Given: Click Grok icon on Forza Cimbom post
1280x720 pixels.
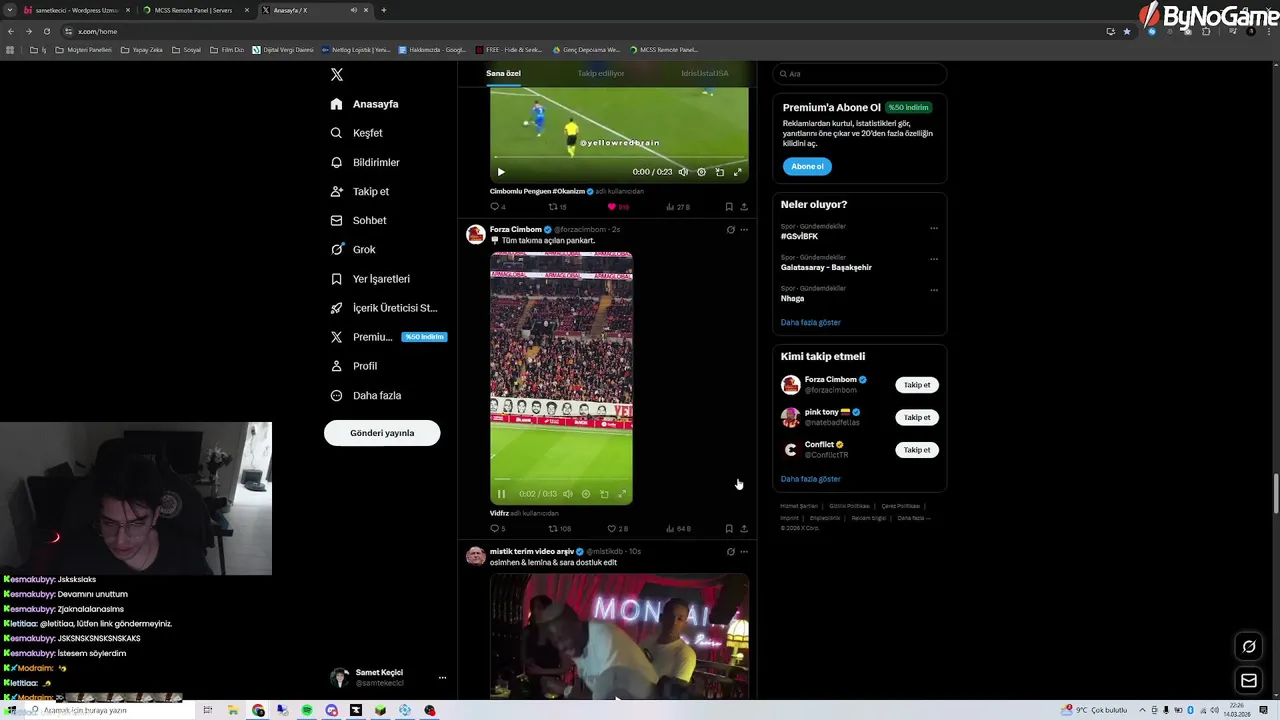Looking at the screenshot, I should (730, 230).
